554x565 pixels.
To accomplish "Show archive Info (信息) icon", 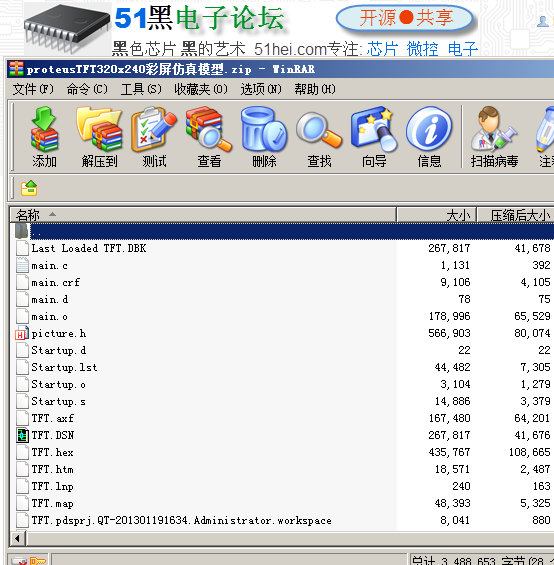I will pos(429,137).
